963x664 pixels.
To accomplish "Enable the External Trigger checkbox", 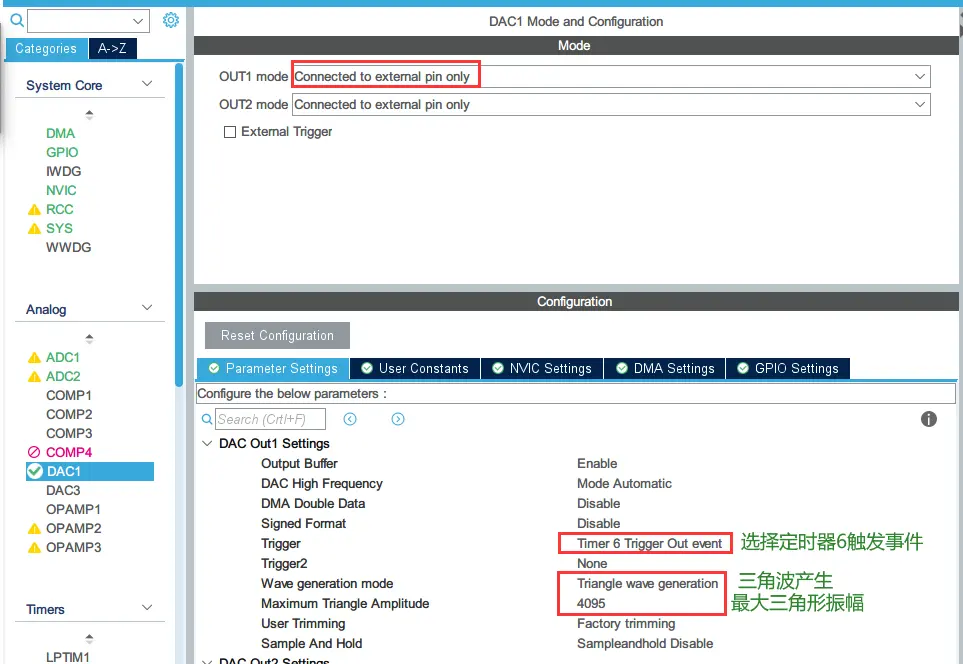I will point(230,132).
